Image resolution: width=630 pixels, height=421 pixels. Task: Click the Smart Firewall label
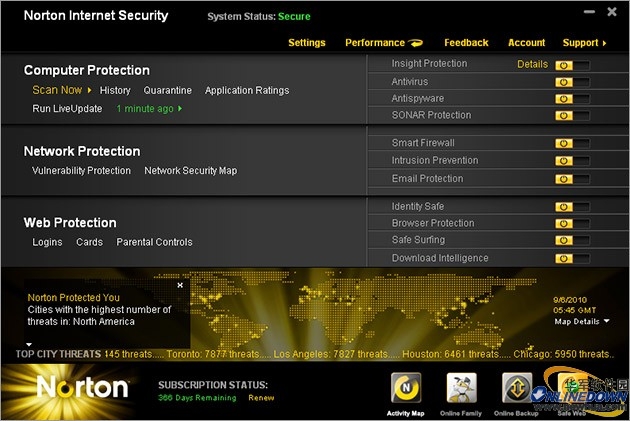click(x=423, y=143)
